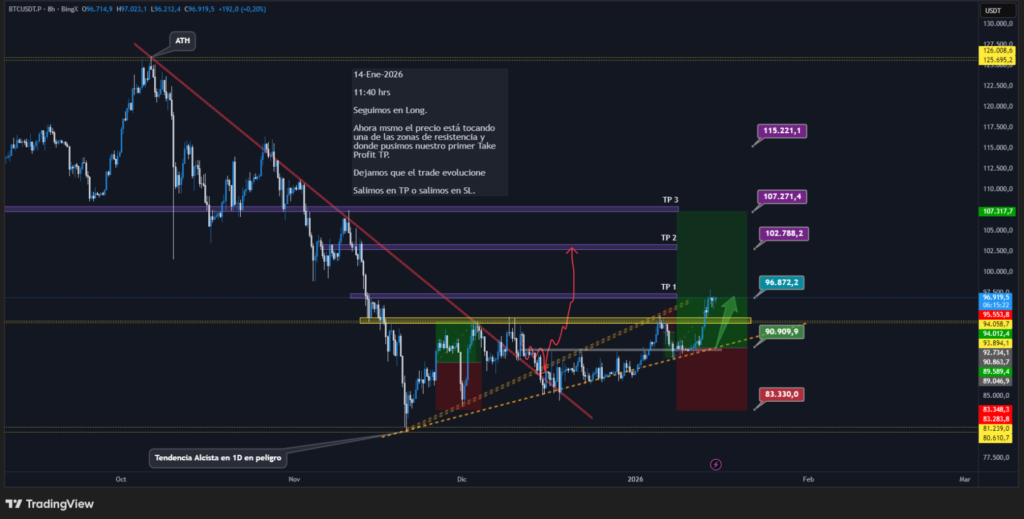
Task: Select the ATH callout label
Action: [183, 41]
